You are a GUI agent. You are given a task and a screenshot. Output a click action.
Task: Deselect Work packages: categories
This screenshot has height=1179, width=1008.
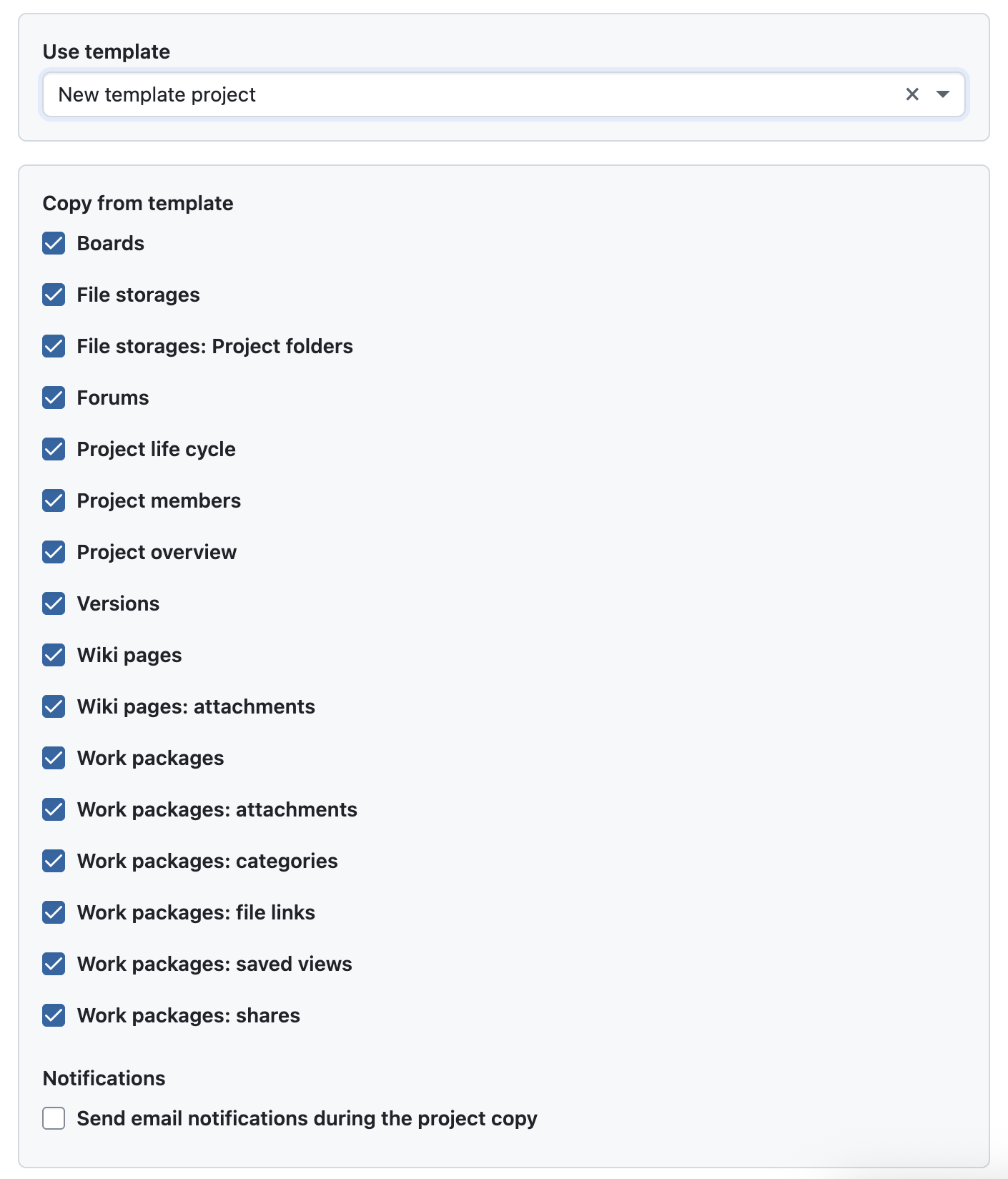pos(54,861)
